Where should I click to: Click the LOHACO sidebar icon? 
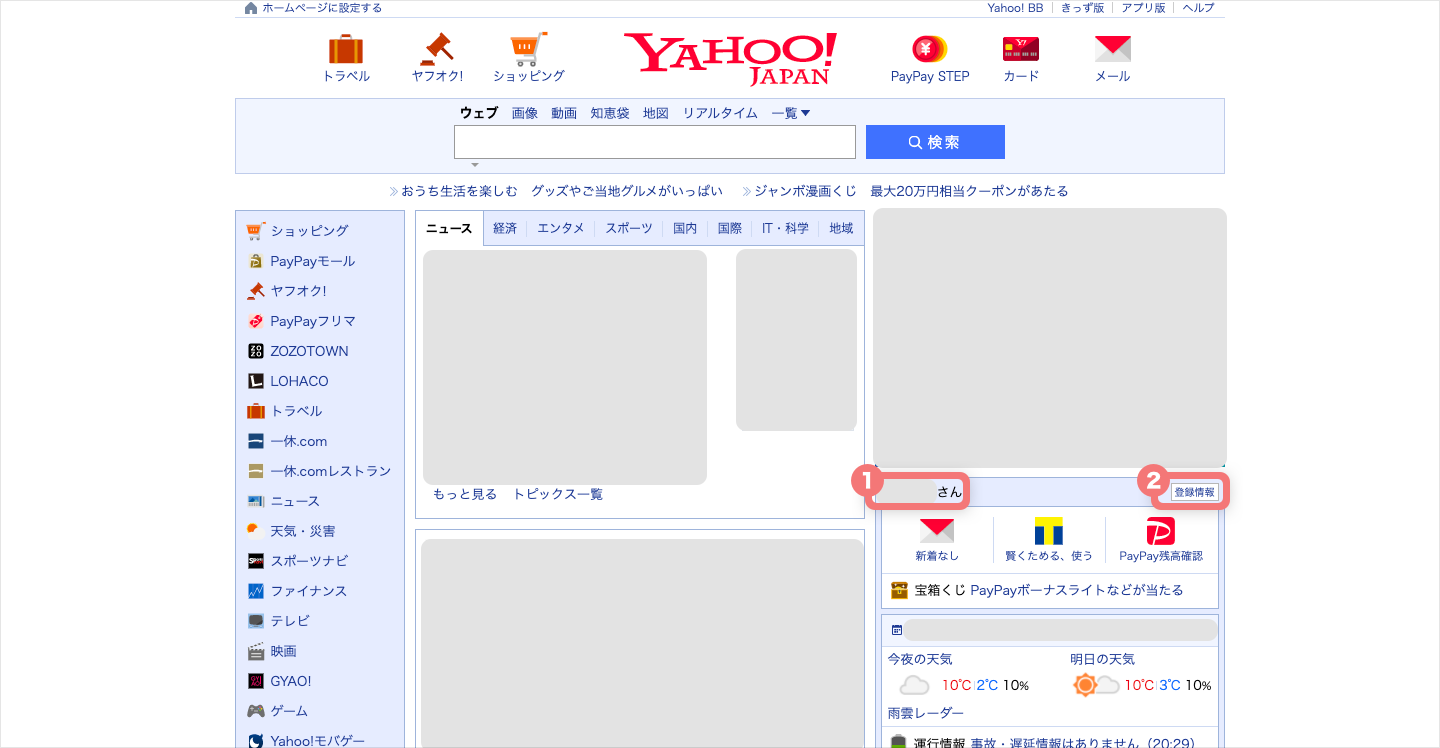coord(256,381)
